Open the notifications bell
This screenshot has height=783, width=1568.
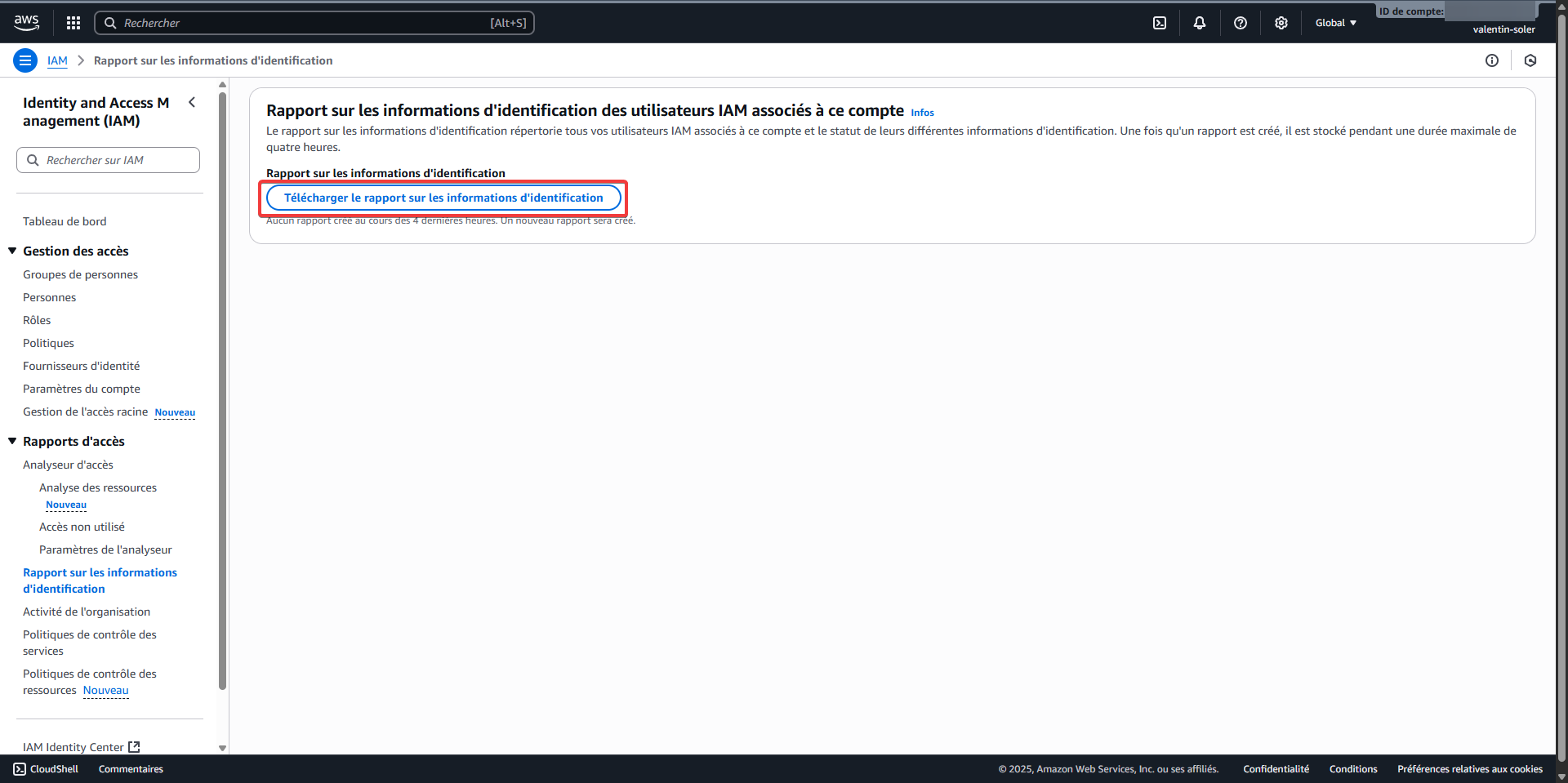pos(1200,23)
